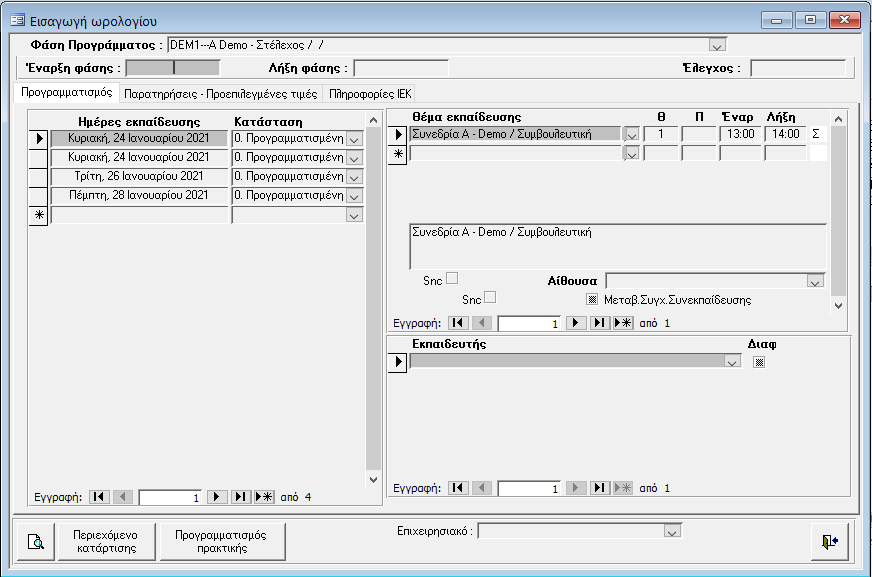Image resolution: width=872 pixels, height=577 pixels.
Task: Click the preview magnifier icon button
Action: tap(35, 541)
